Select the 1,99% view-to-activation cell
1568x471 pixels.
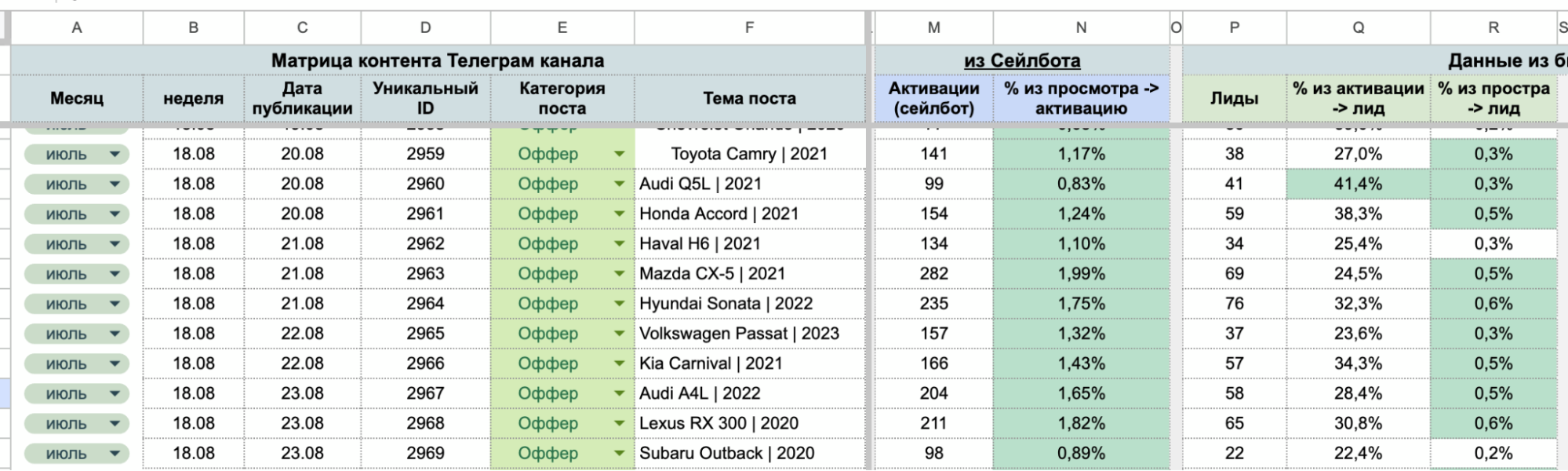1081,273
